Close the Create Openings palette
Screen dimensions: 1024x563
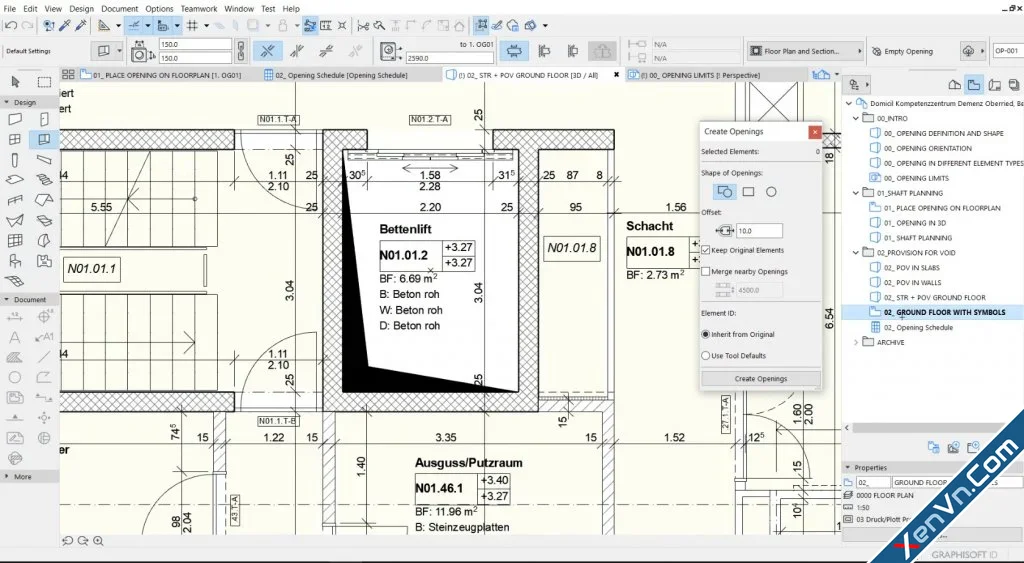[x=814, y=132]
